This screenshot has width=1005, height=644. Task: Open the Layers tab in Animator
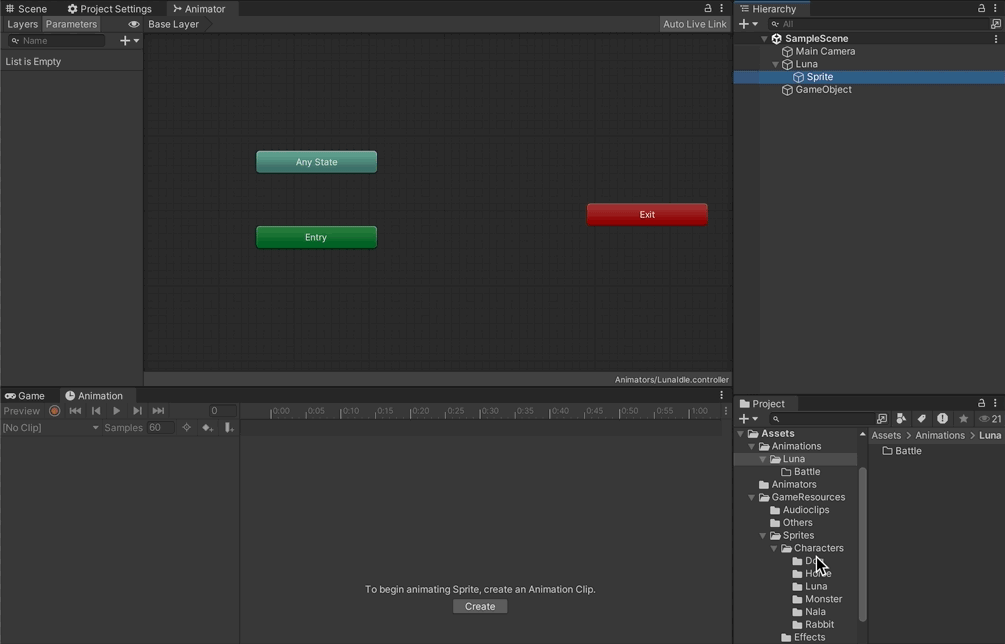point(22,24)
